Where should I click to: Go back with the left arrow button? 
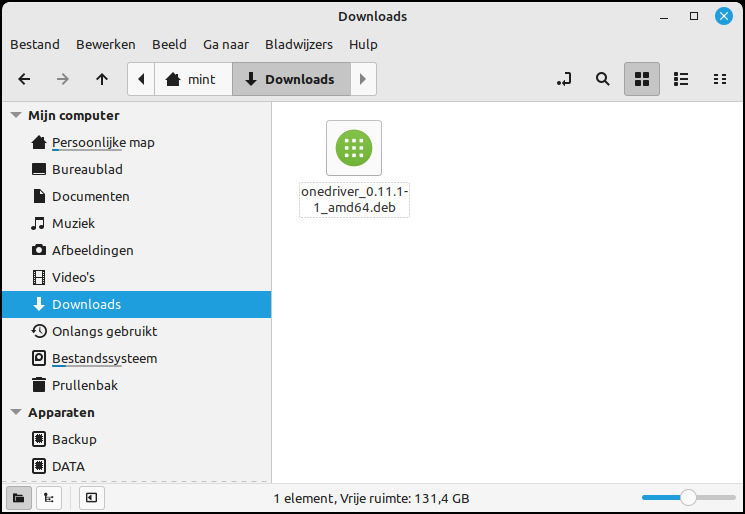point(24,79)
